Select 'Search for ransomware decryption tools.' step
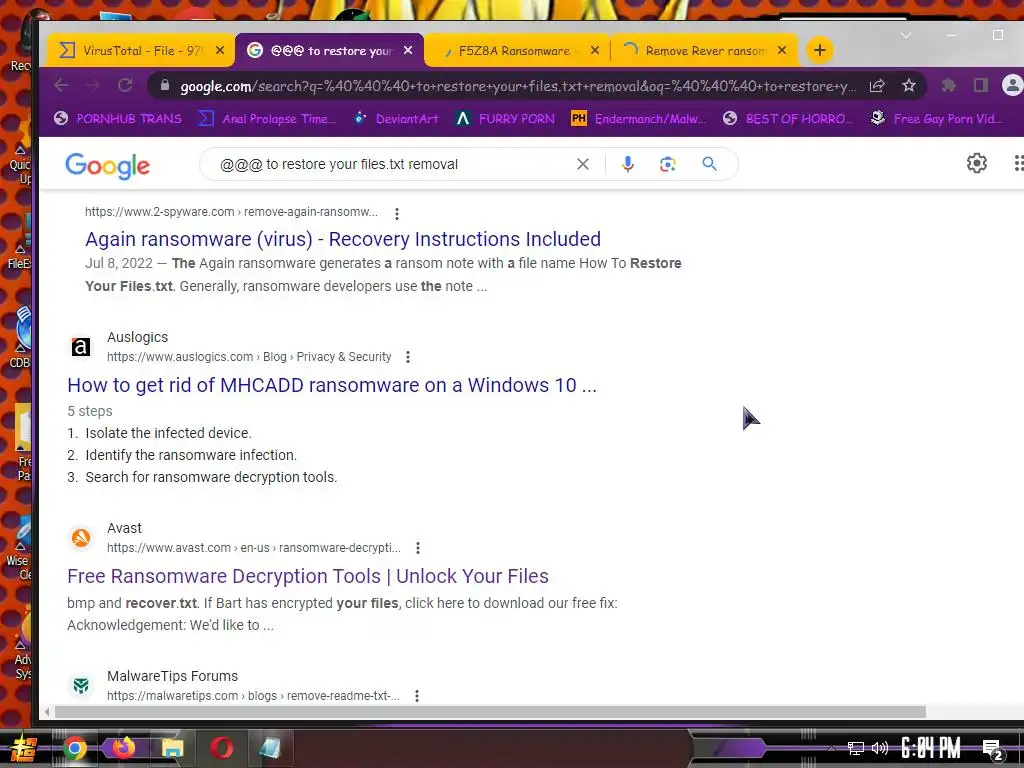 coord(211,477)
